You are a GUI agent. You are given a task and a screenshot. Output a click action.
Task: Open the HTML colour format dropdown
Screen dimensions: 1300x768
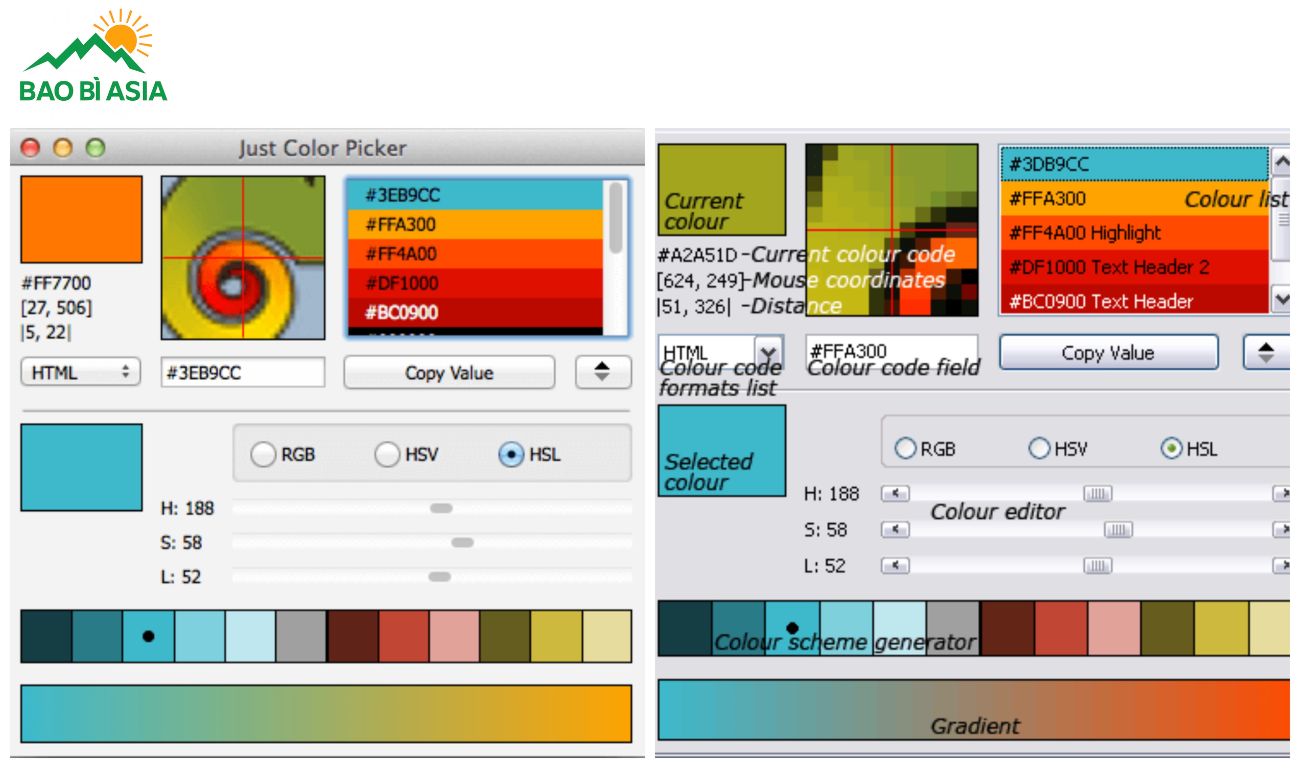(80, 371)
